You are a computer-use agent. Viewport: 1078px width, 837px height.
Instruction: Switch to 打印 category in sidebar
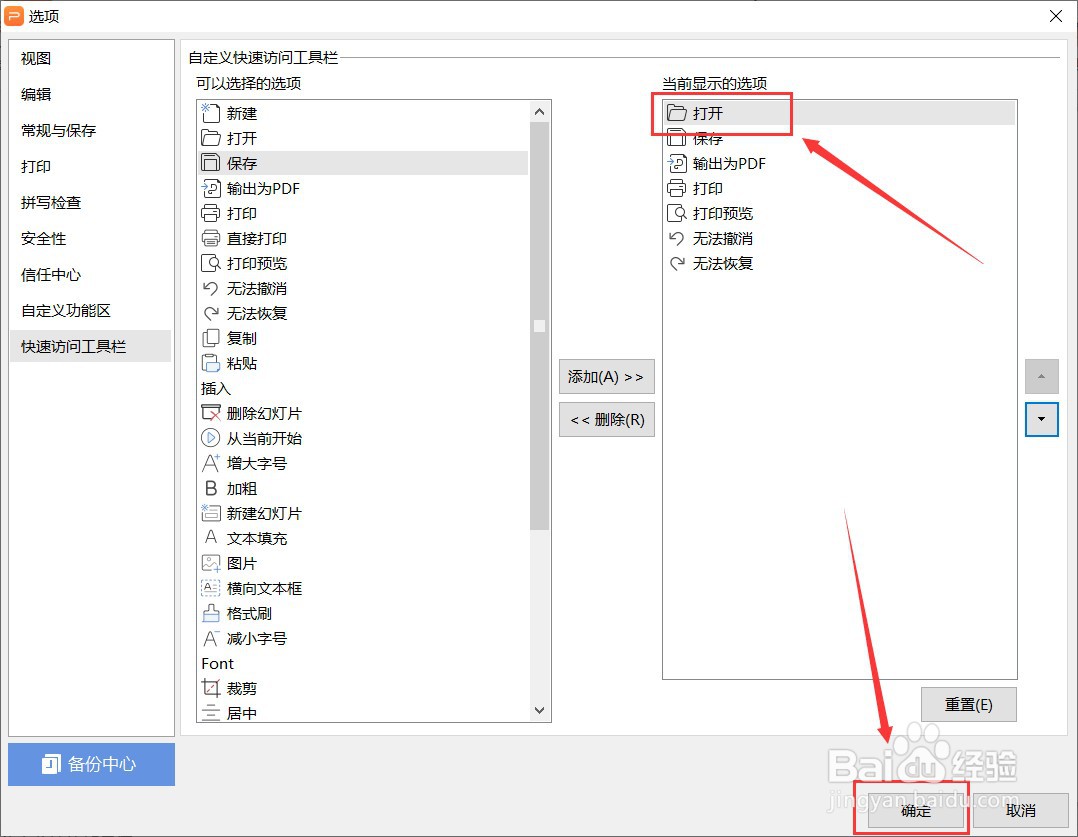(x=91, y=166)
